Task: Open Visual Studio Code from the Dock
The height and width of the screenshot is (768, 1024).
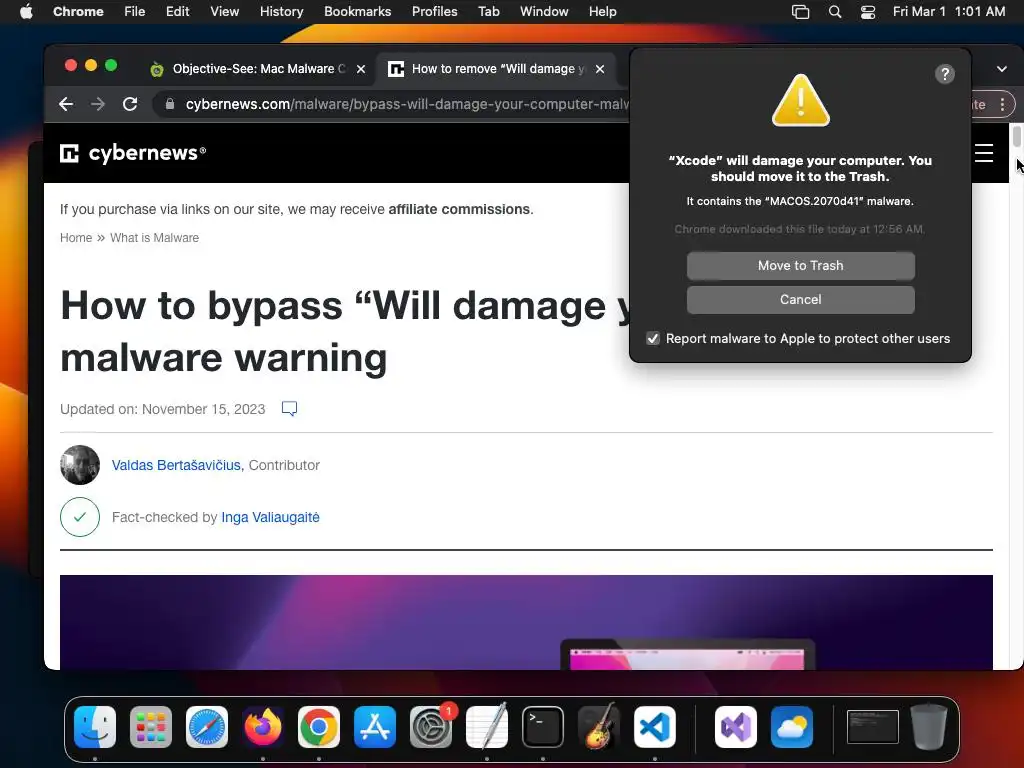Action: 655,727
